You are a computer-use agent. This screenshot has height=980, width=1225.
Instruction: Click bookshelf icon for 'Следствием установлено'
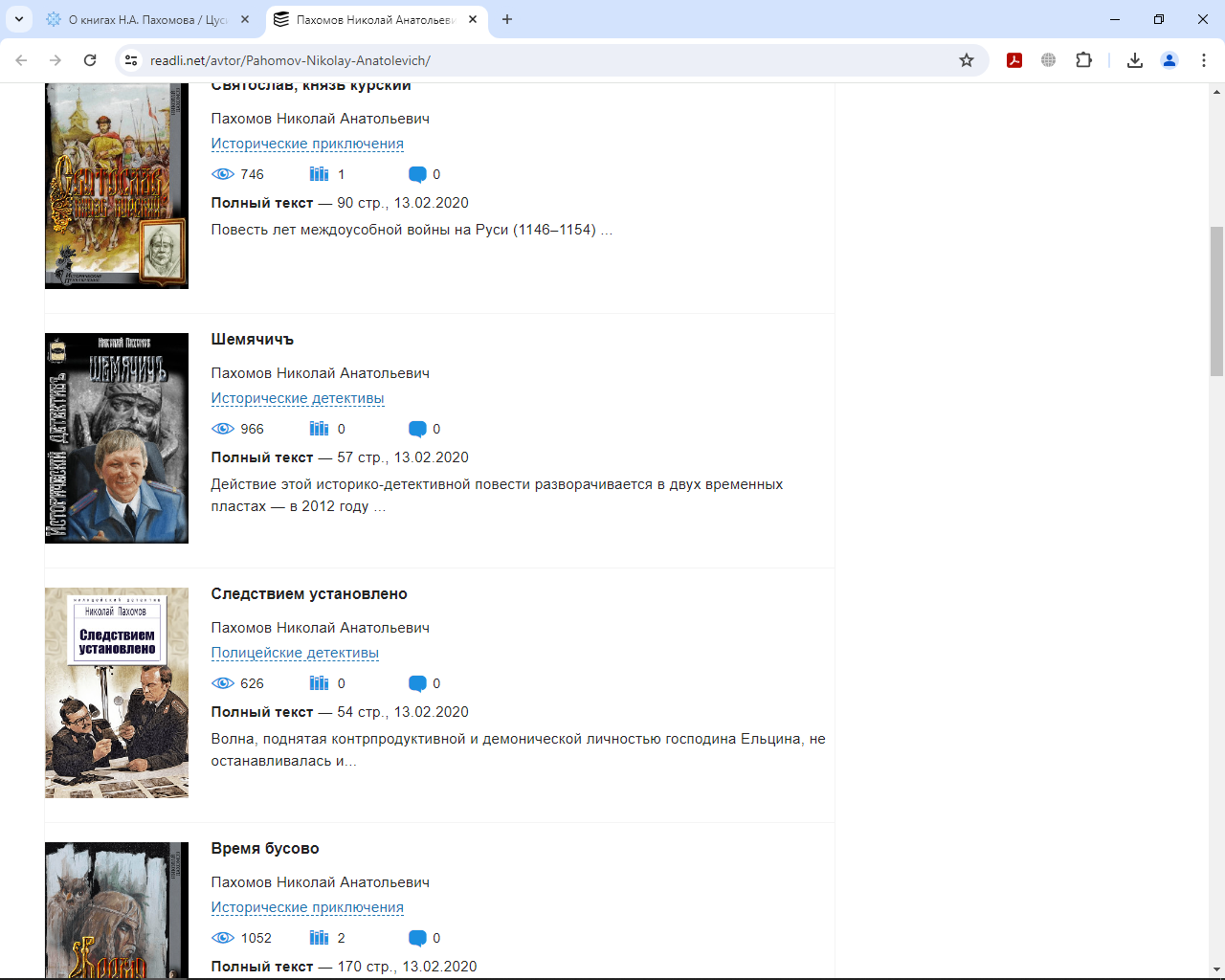pyautogui.click(x=319, y=683)
